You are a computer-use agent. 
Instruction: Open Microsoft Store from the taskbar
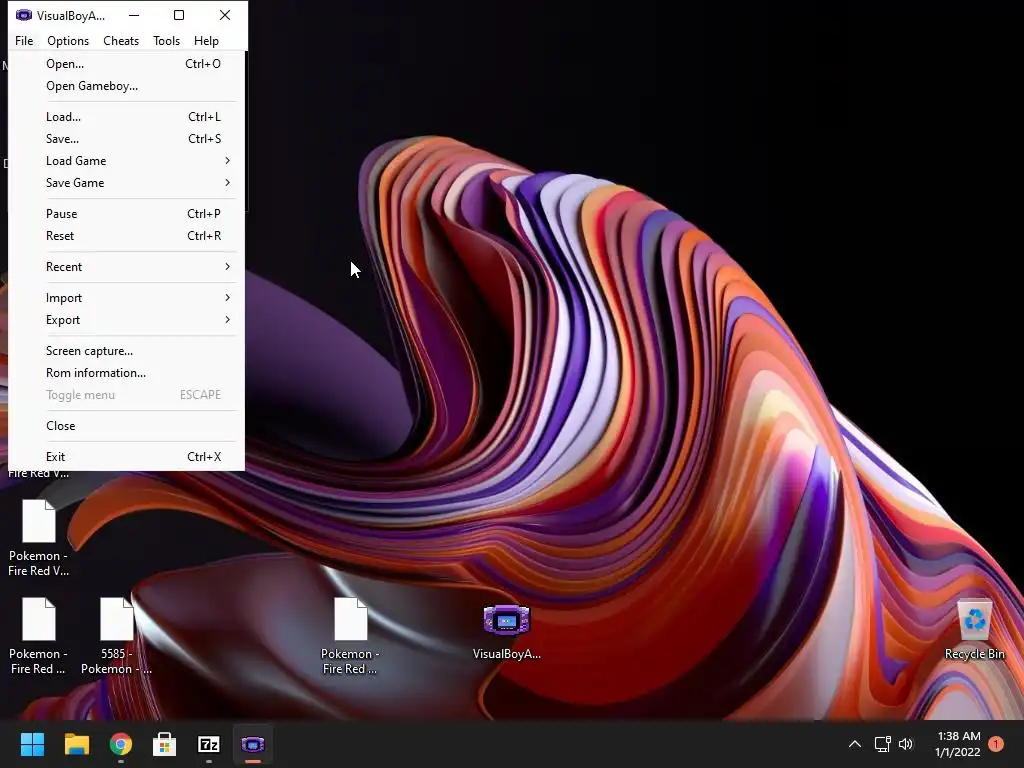pos(165,744)
